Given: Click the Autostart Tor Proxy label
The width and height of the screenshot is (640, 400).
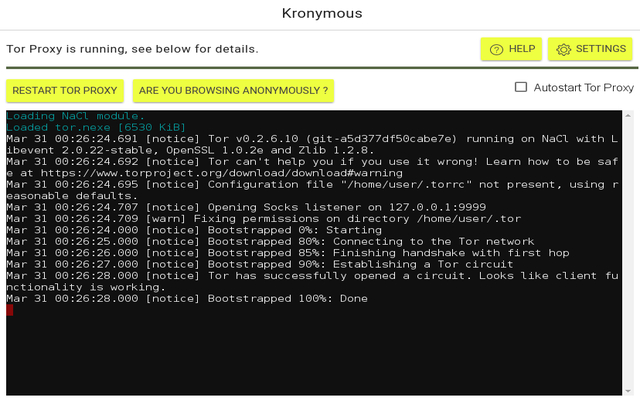Looking at the screenshot, I should tap(584, 88).
